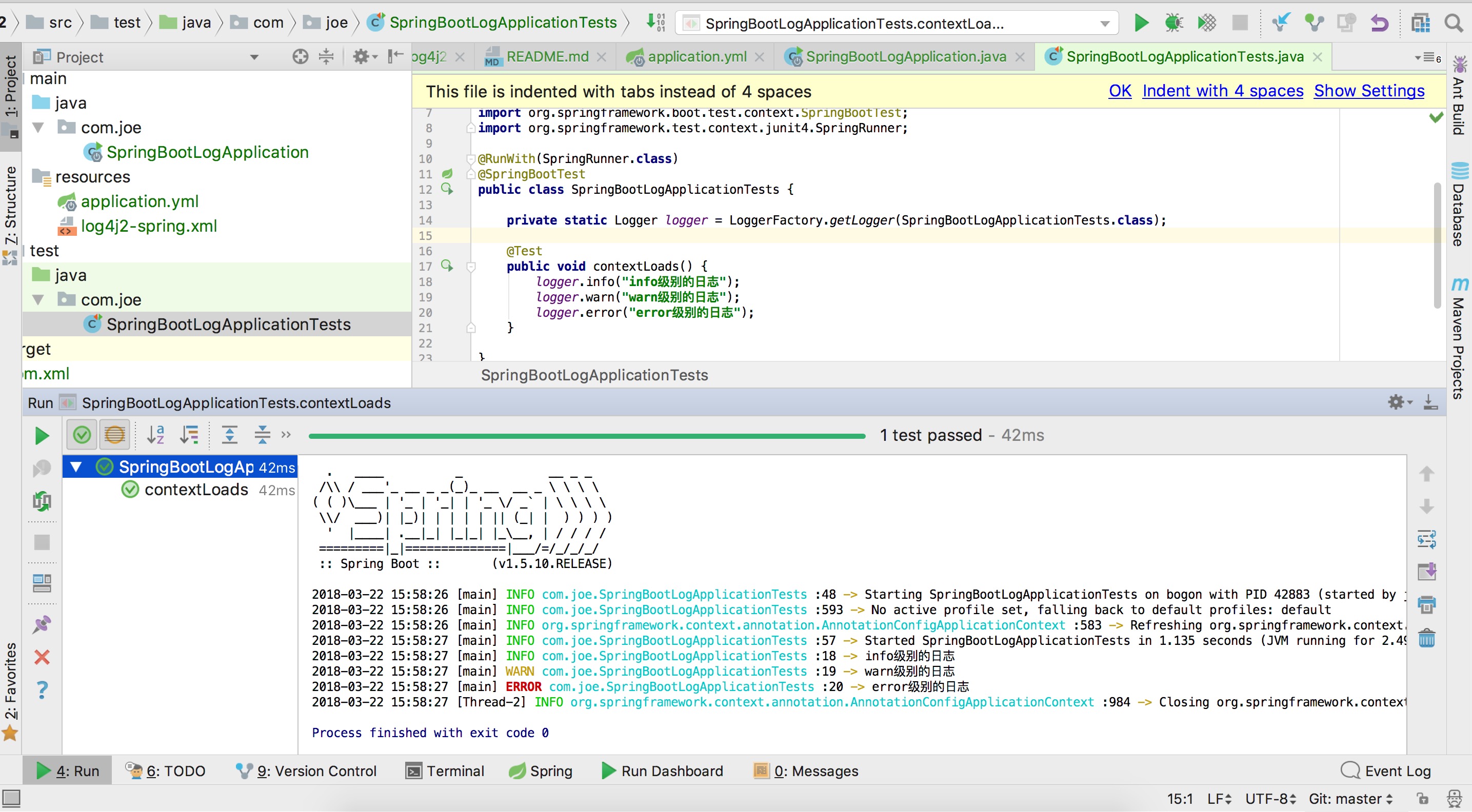Click Indent with 4 spaces link
The height and width of the screenshot is (812, 1472).
[x=1222, y=91]
